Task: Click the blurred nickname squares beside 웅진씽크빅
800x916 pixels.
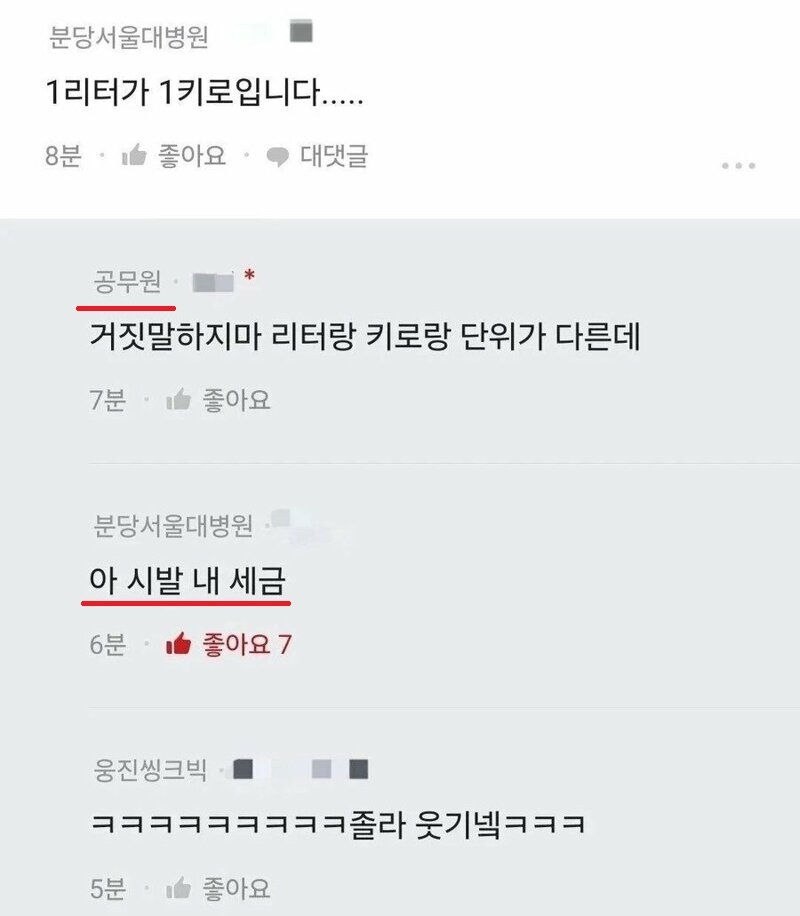Action: coord(301,769)
